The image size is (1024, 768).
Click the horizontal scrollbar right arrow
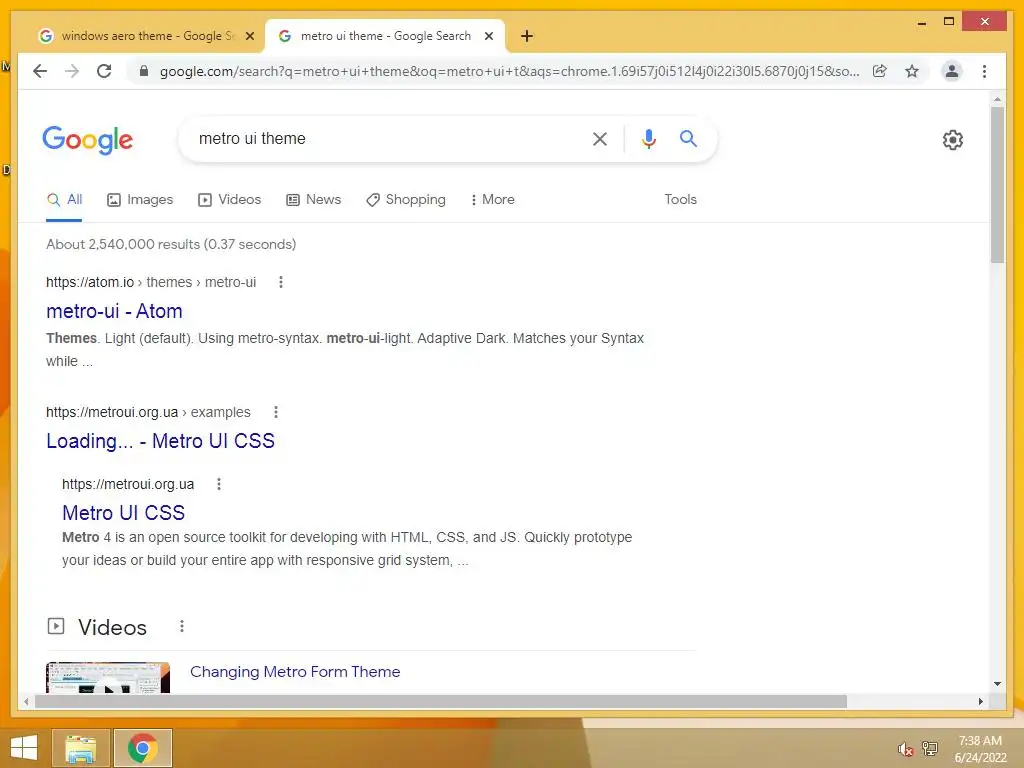[x=980, y=701]
